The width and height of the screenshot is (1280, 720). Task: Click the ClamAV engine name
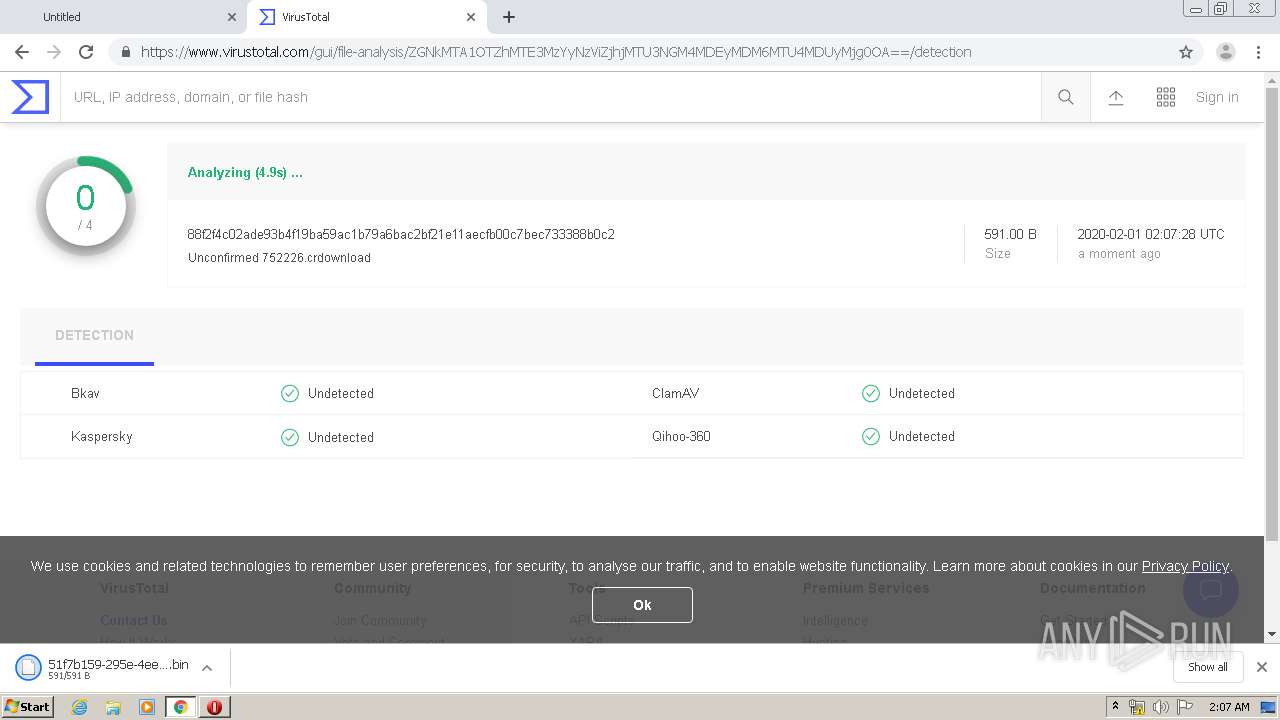(675, 393)
